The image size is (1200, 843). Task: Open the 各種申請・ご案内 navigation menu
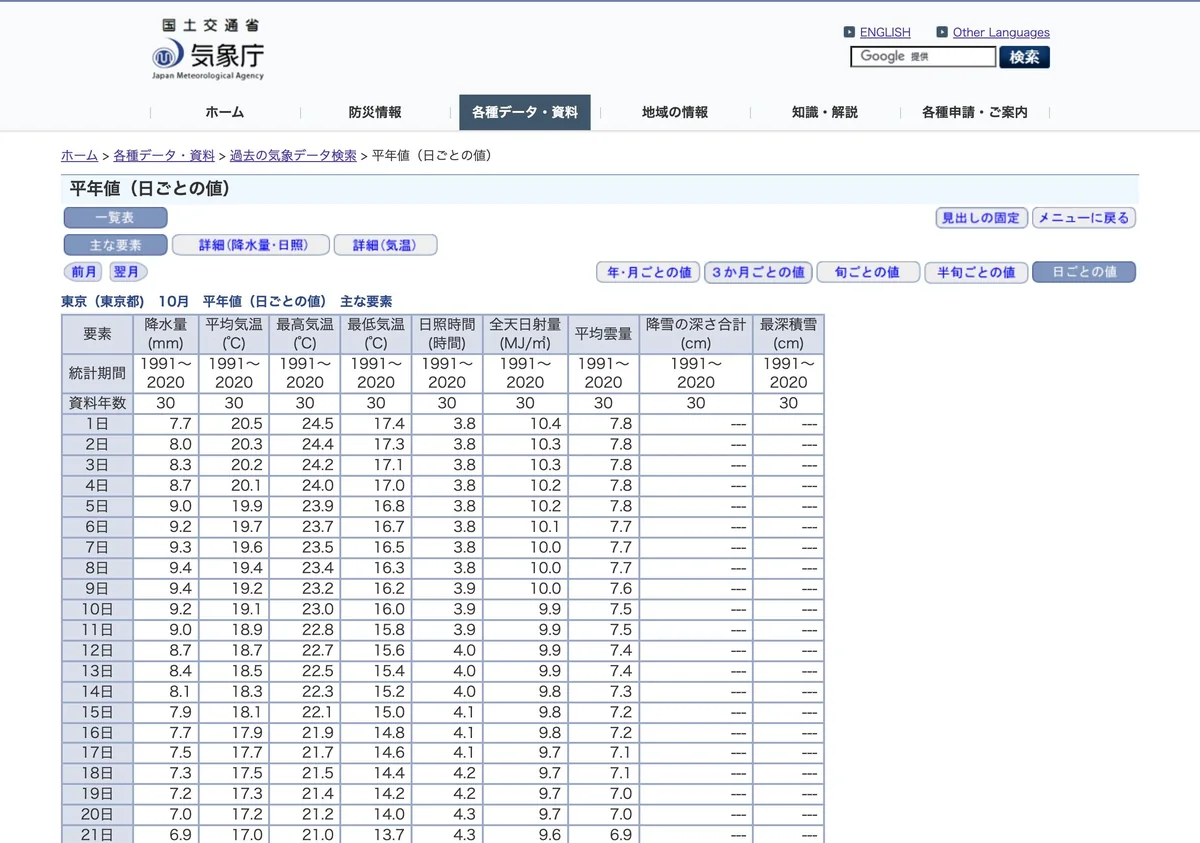[975, 112]
